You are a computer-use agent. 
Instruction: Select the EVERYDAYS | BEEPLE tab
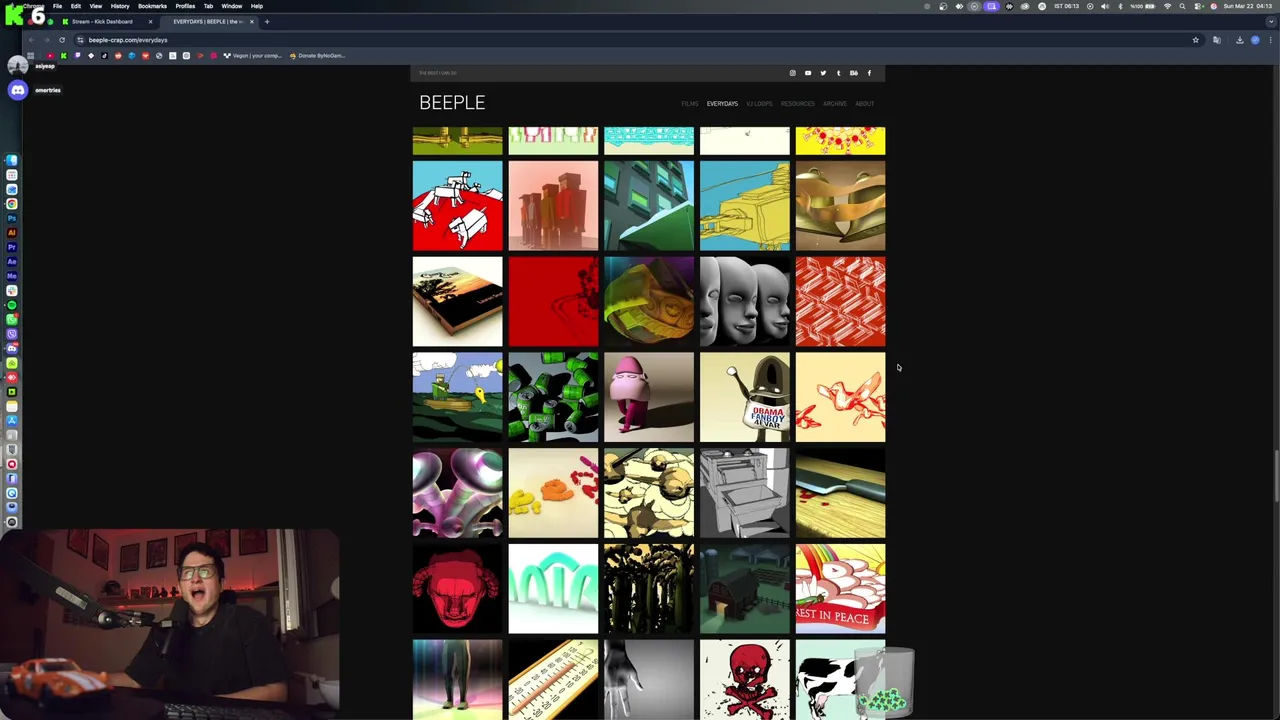point(208,21)
